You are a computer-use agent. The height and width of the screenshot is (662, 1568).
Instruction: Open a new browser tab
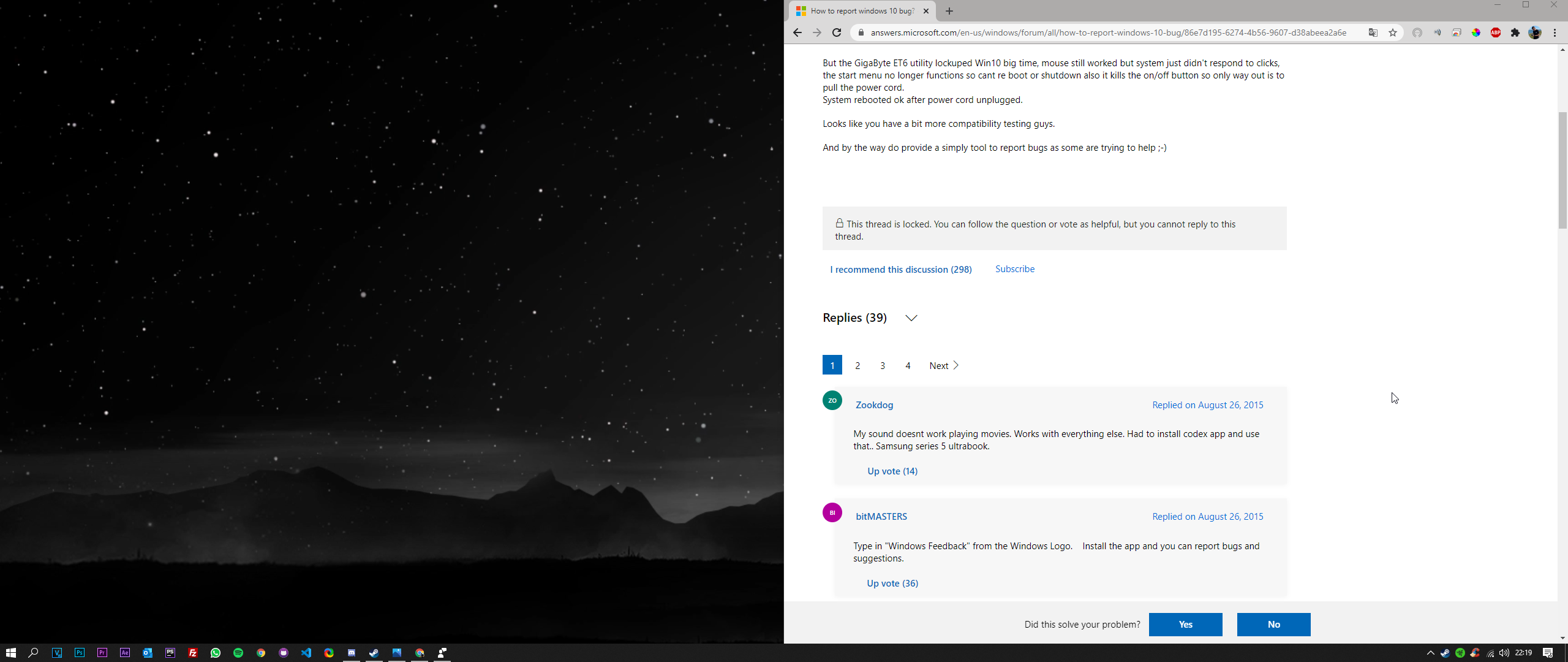(x=949, y=11)
